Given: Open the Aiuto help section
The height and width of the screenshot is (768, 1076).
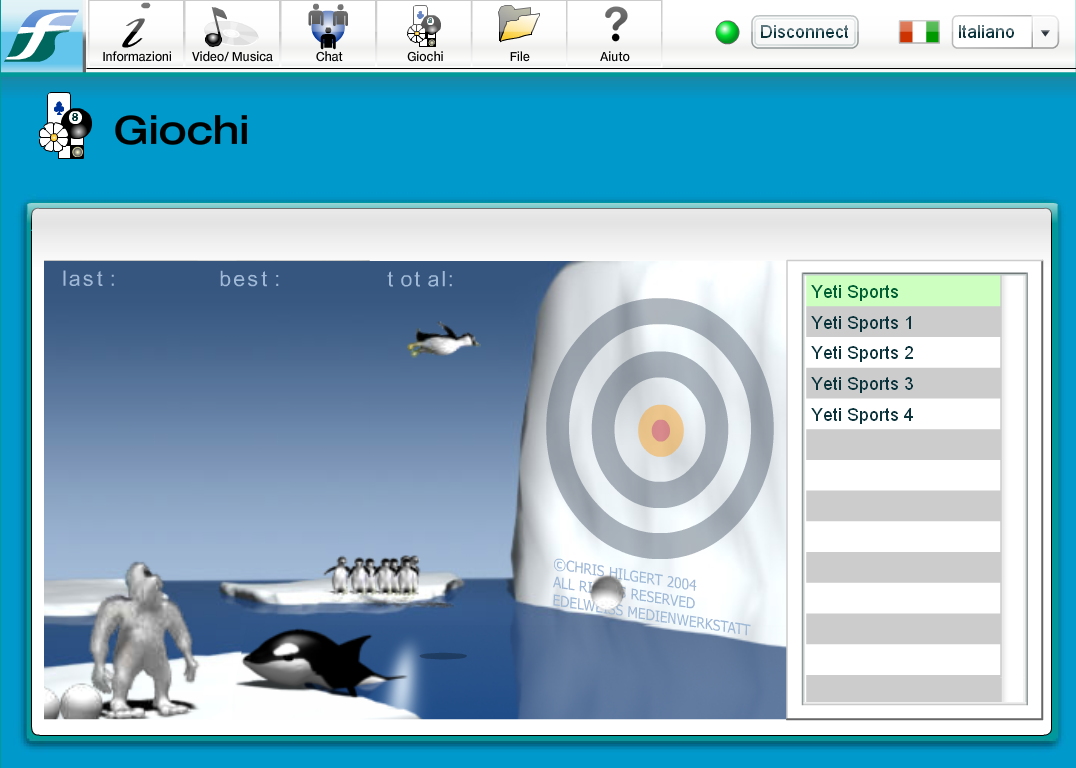Looking at the screenshot, I should 615,34.
